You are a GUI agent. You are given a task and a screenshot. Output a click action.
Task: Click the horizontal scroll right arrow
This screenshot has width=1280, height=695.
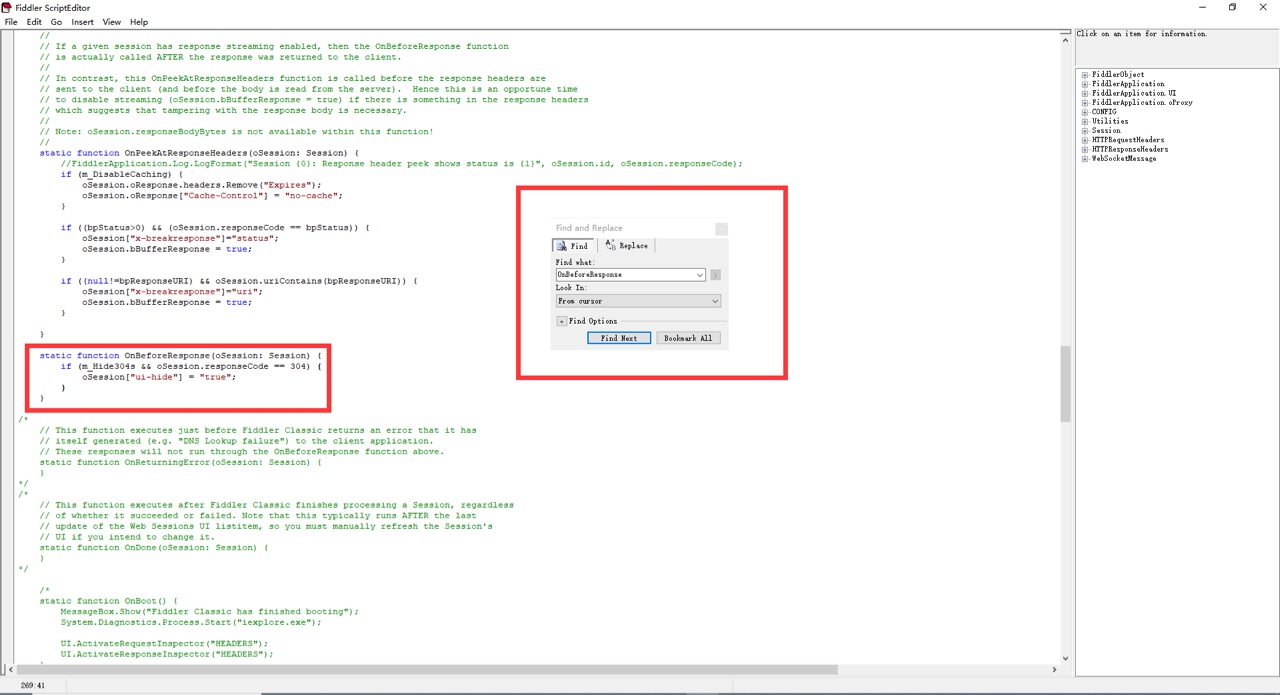pos(1054,670)
